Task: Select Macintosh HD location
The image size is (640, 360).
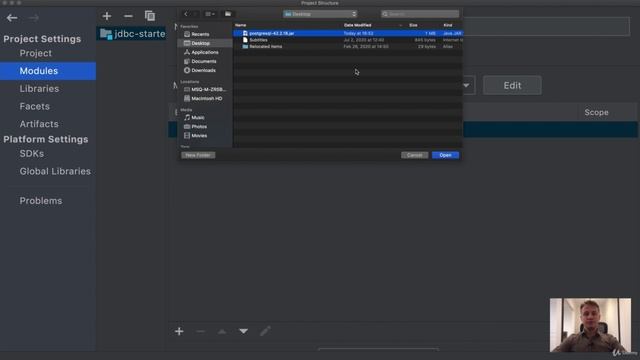Action: 207,98
